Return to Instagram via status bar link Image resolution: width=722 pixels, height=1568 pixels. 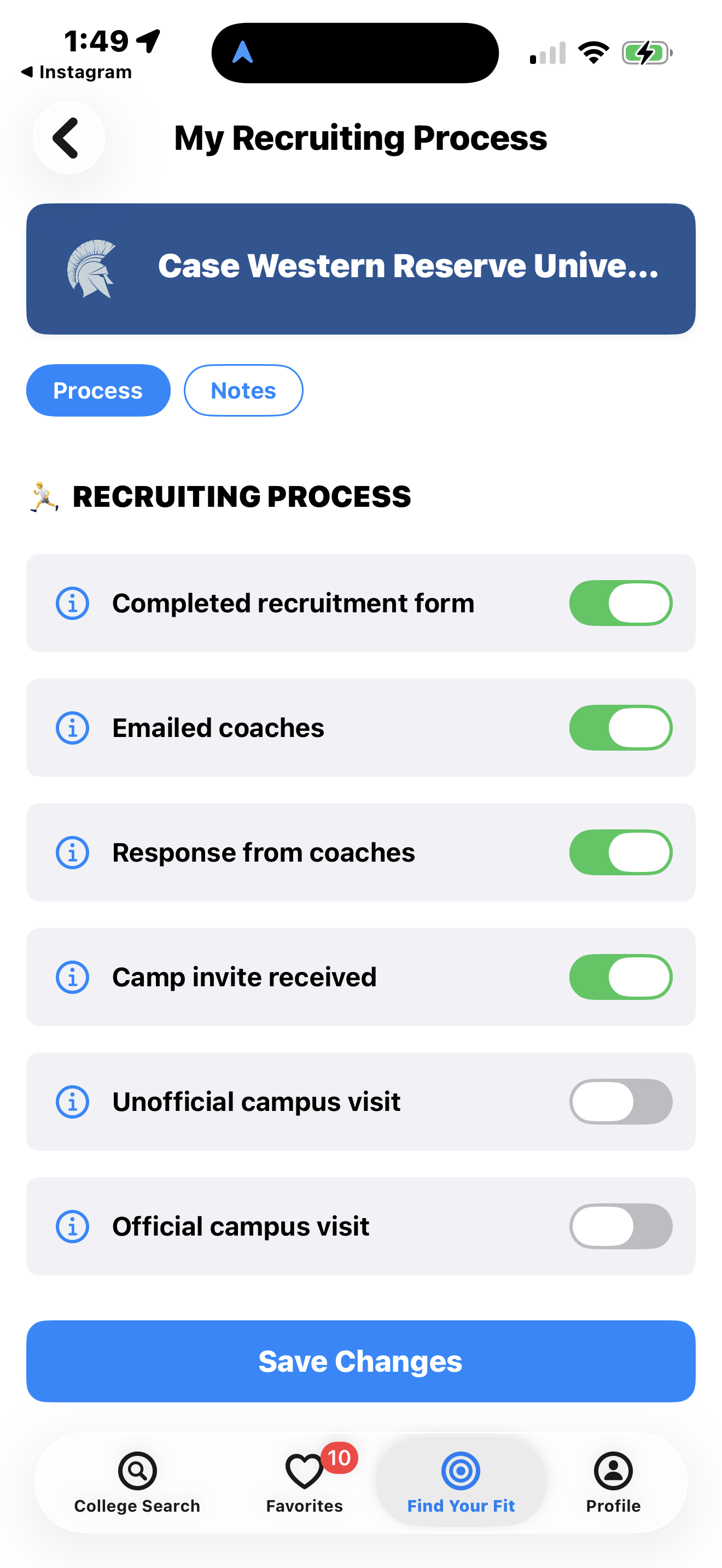(x=77, y=72)
